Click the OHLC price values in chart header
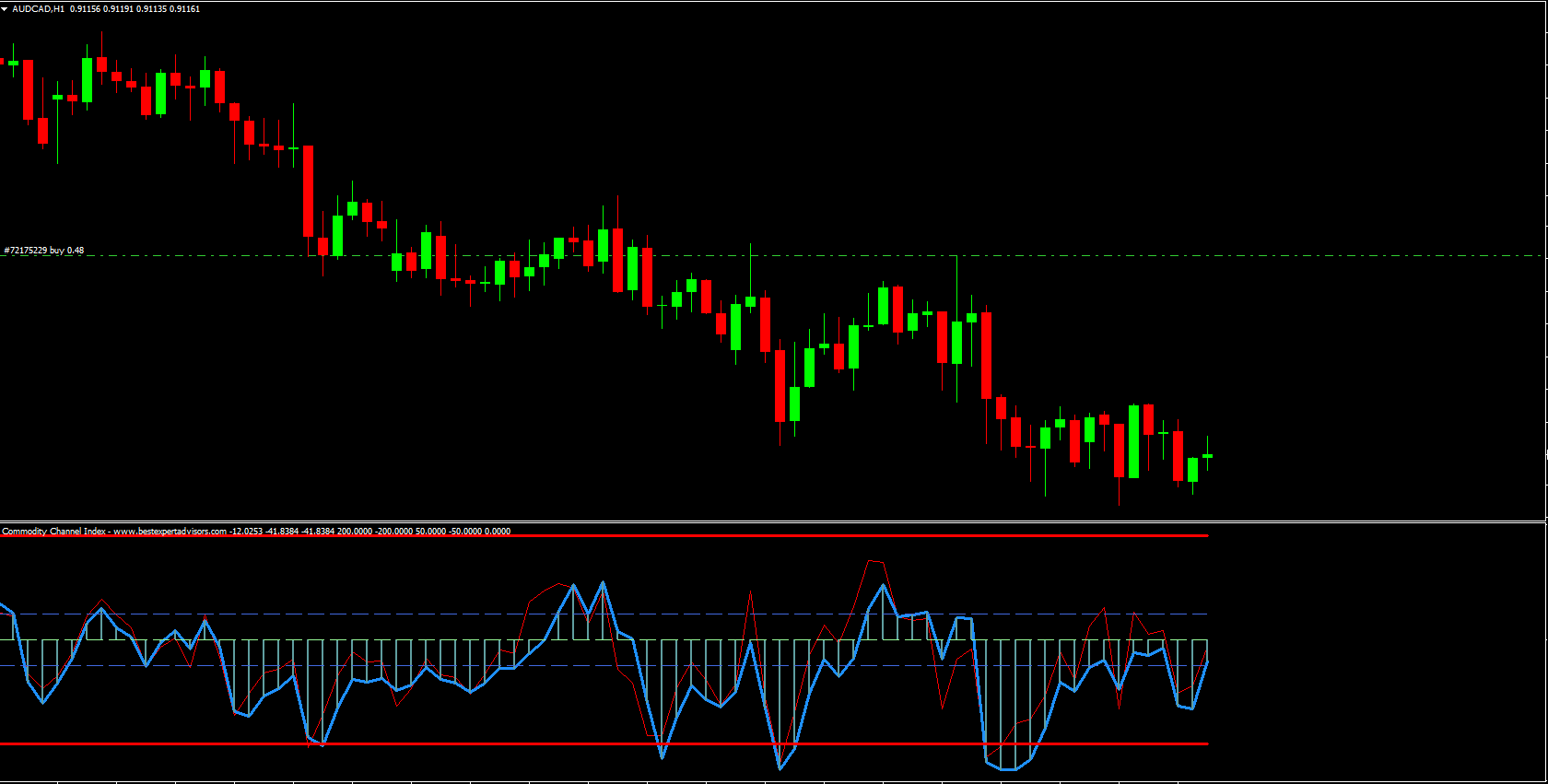The height and width of the screenshot is (784, 1548). tap(135, 9)
